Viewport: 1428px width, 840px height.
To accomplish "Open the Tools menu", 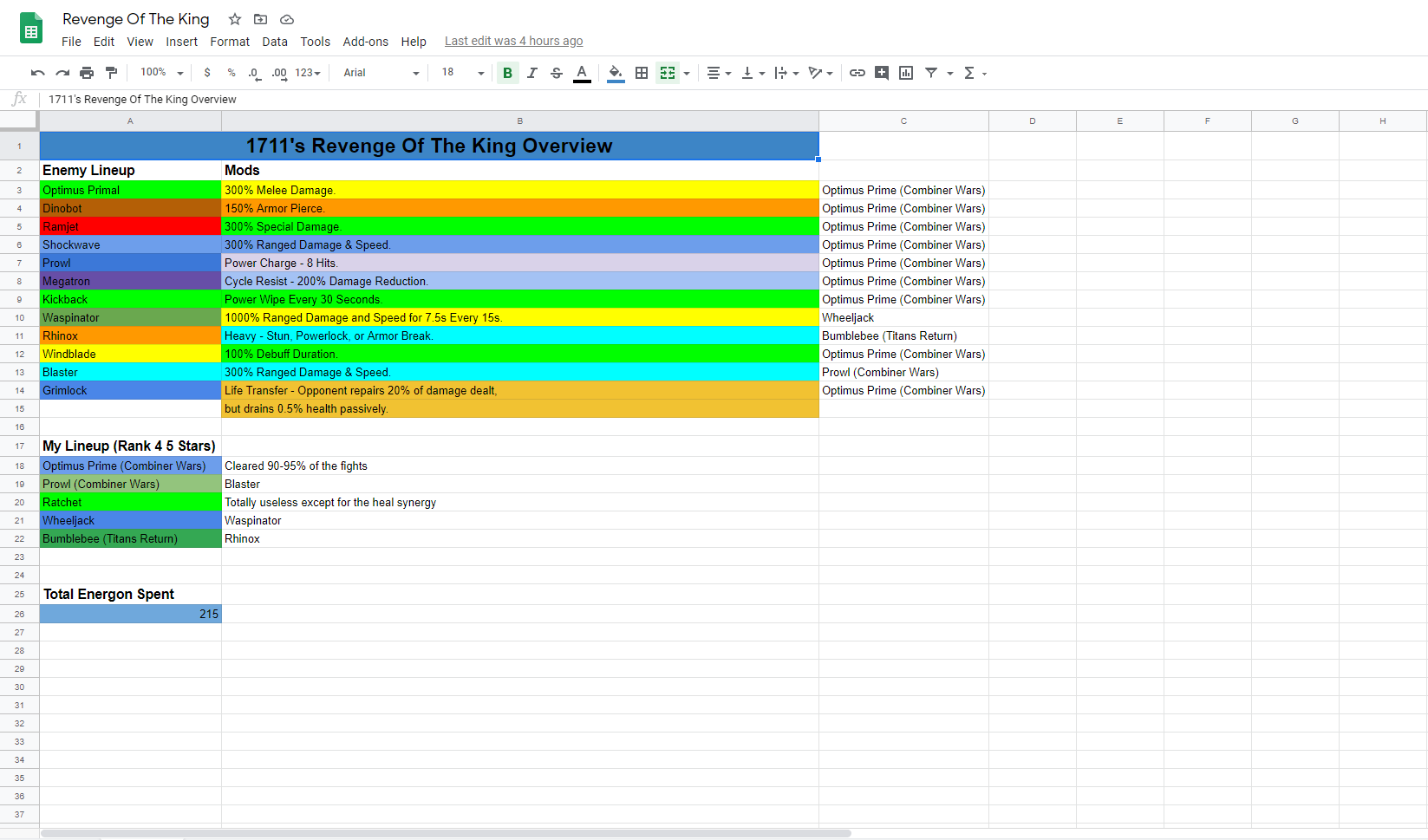I will (315, 42).
